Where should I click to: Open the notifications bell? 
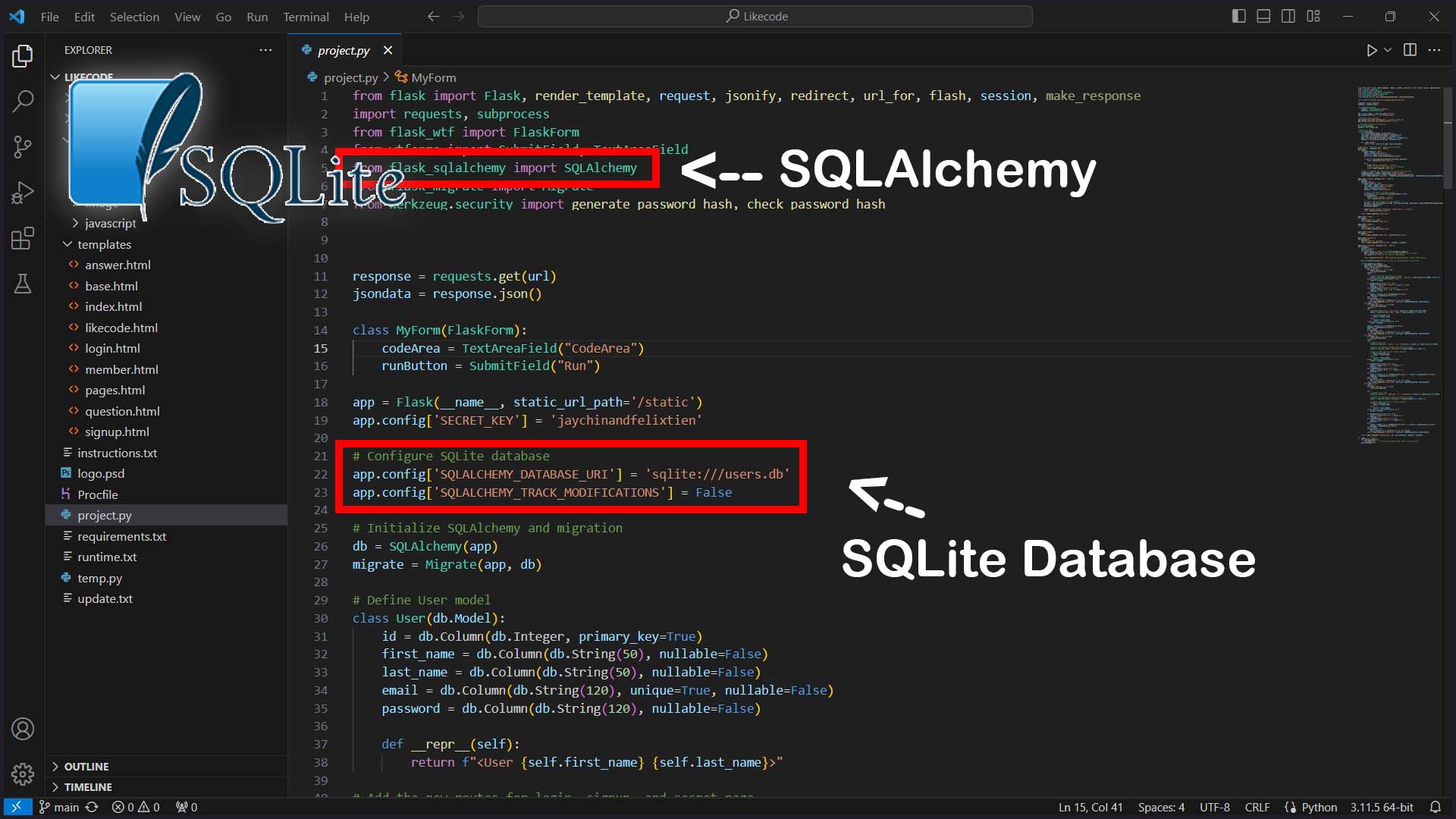pos(1435,807)
